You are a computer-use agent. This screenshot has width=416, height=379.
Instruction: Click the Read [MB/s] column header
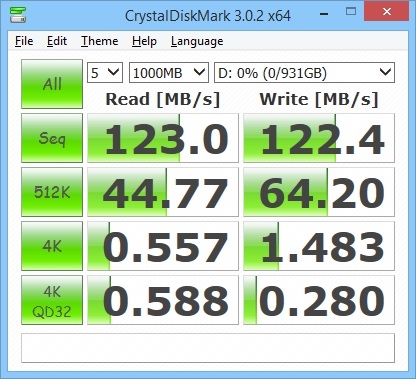[x=163, y=99]
